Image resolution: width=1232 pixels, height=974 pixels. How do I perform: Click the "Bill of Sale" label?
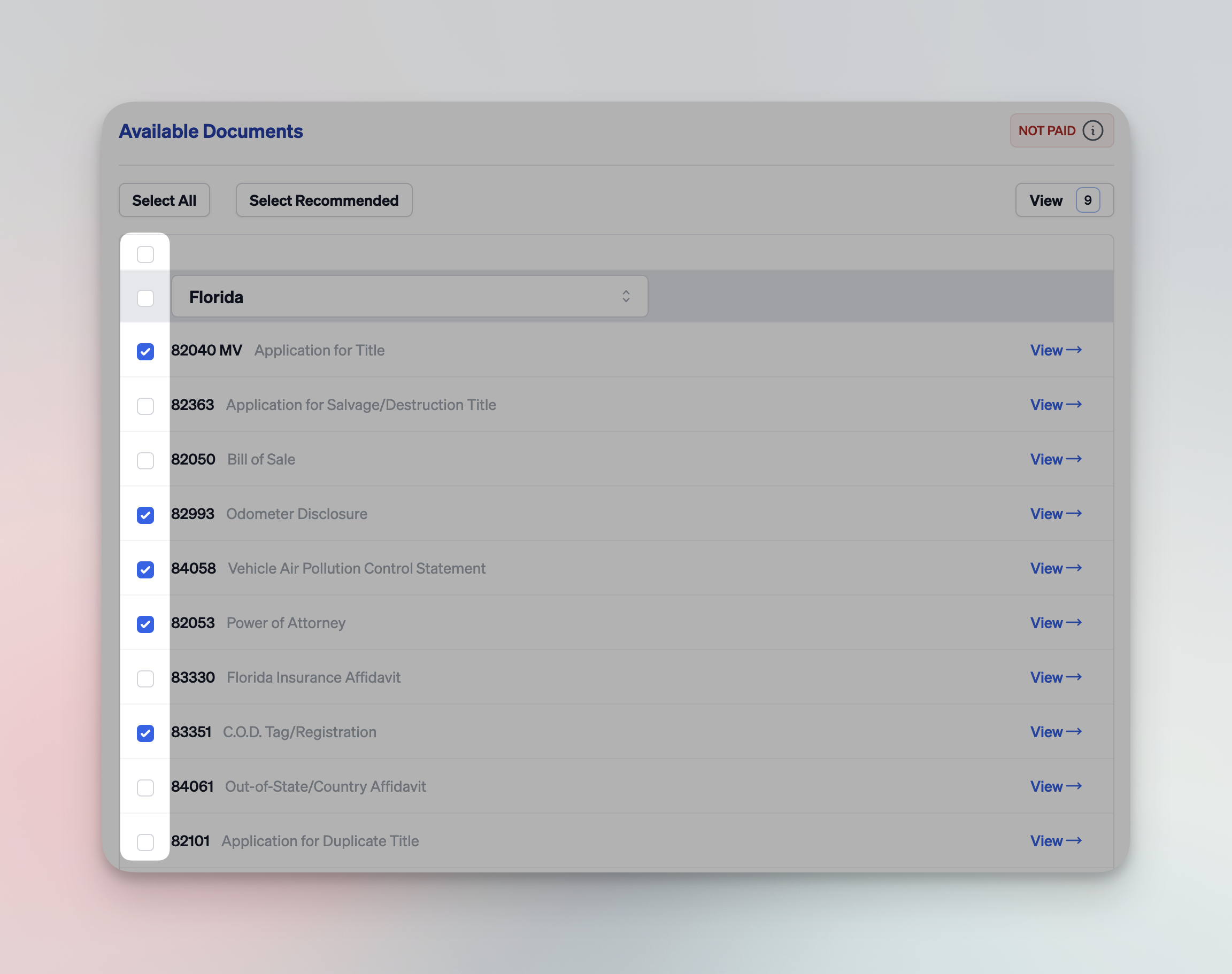click(x=261, y=459)
